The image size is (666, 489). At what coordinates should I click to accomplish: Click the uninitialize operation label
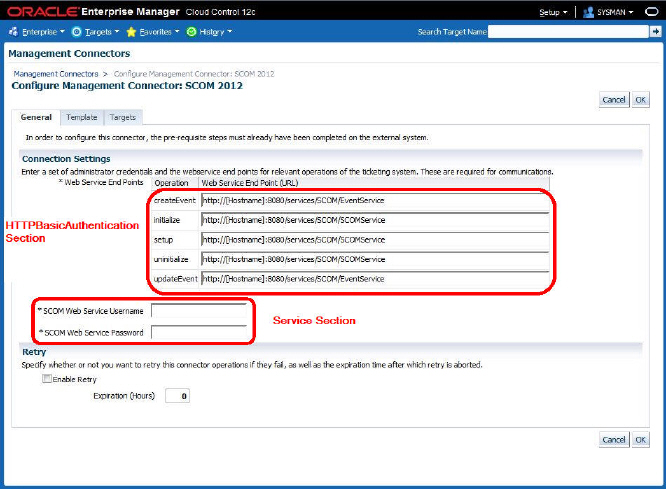pos(171,259)
